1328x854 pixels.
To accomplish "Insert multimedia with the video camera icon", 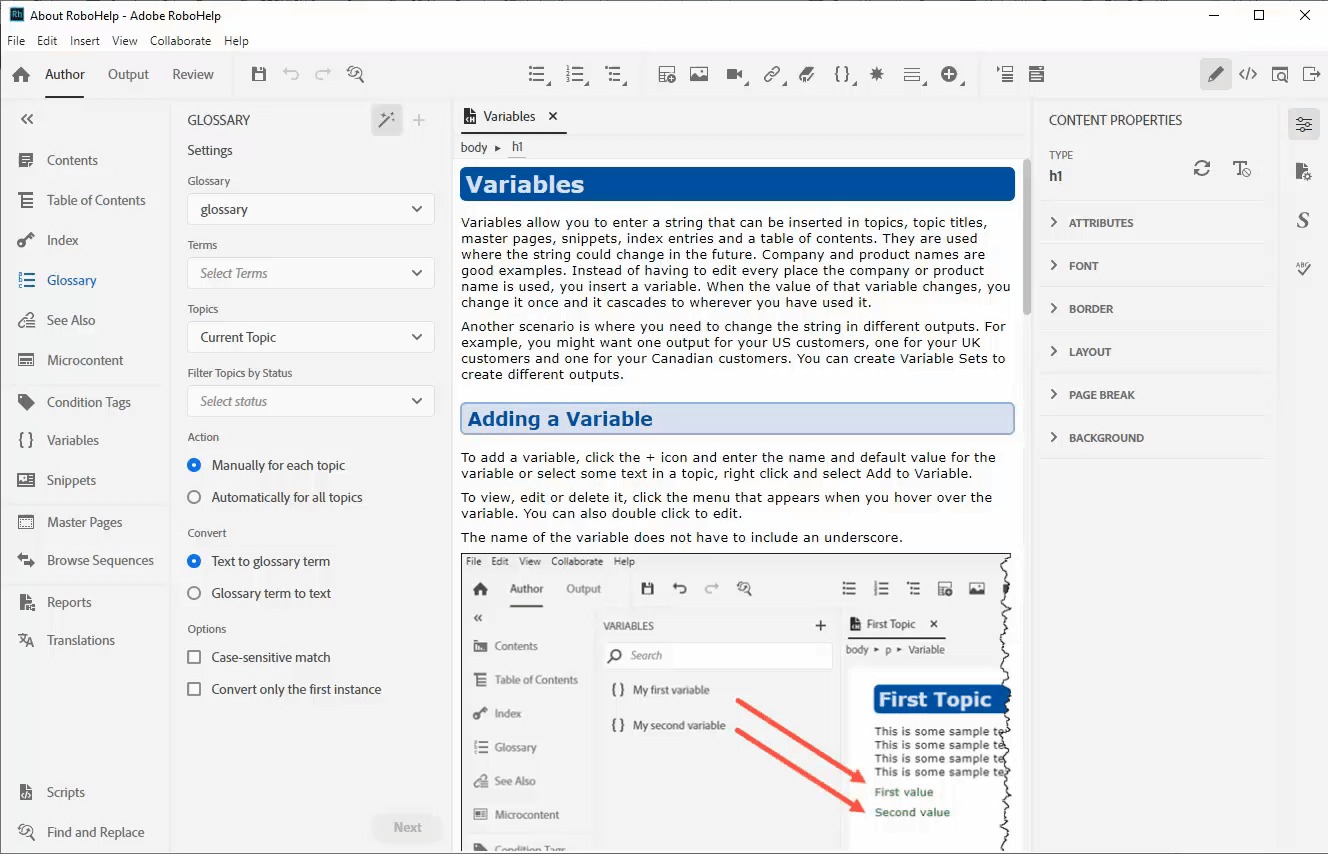I will [737, 74].
